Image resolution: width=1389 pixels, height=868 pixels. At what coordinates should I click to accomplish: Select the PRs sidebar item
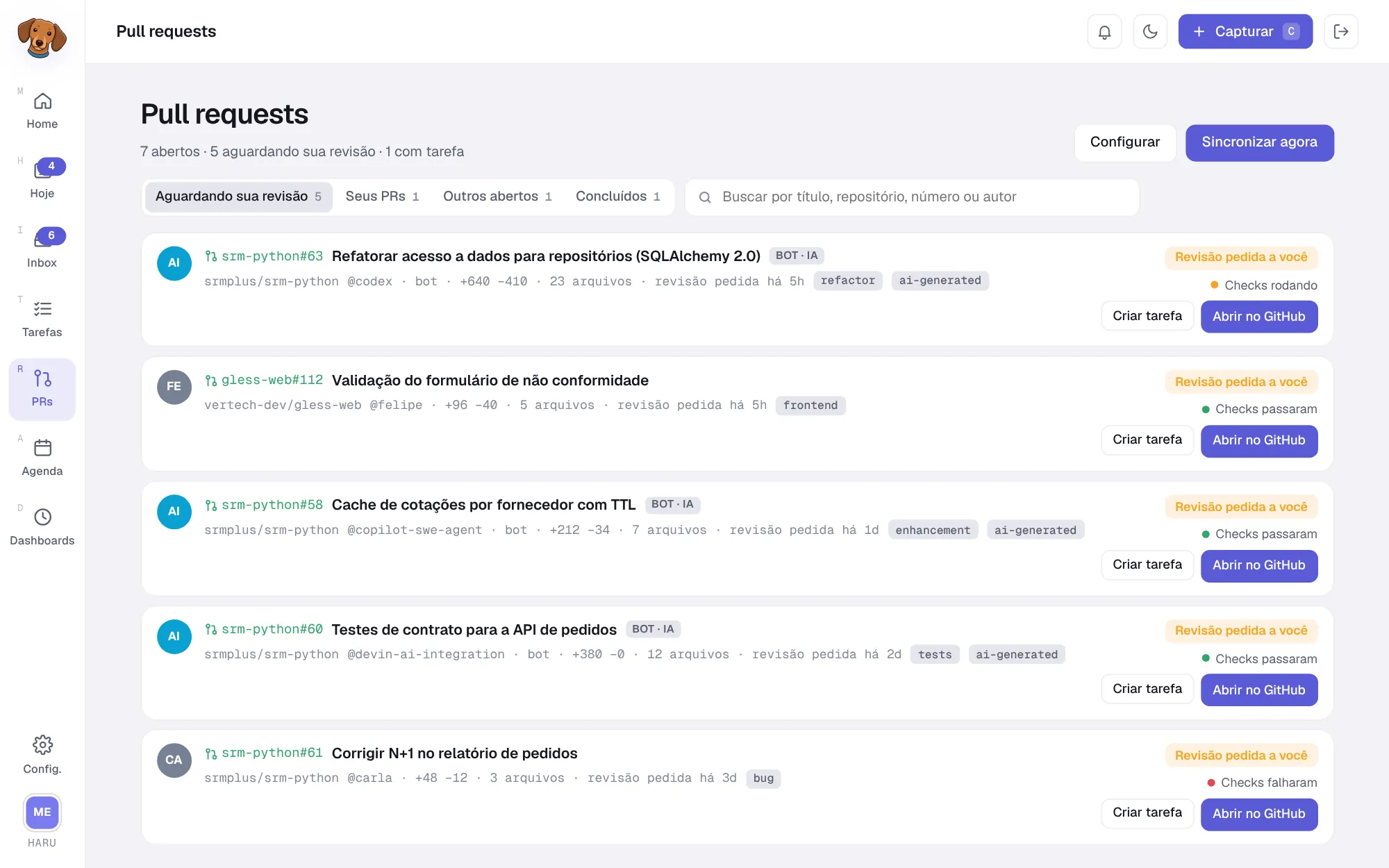(x=42, y=389)
